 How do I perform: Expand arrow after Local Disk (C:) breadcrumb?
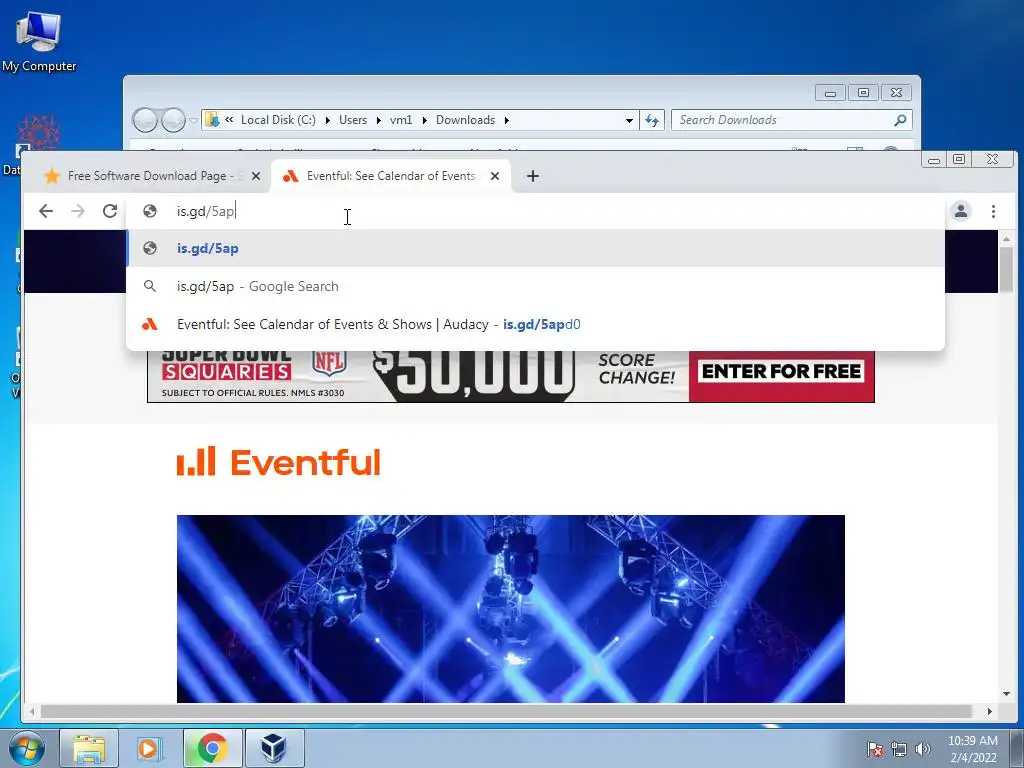click(x=327, y=120)
